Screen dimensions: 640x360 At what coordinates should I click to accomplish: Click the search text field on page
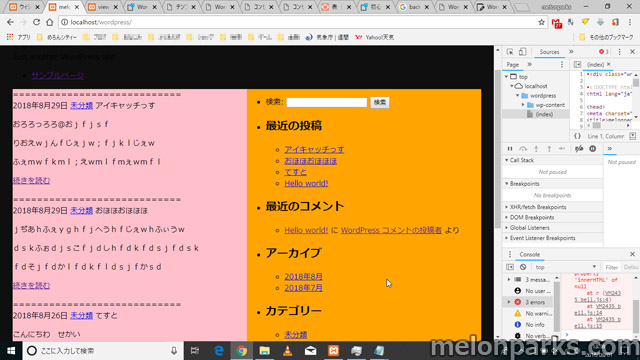[327, 102]
